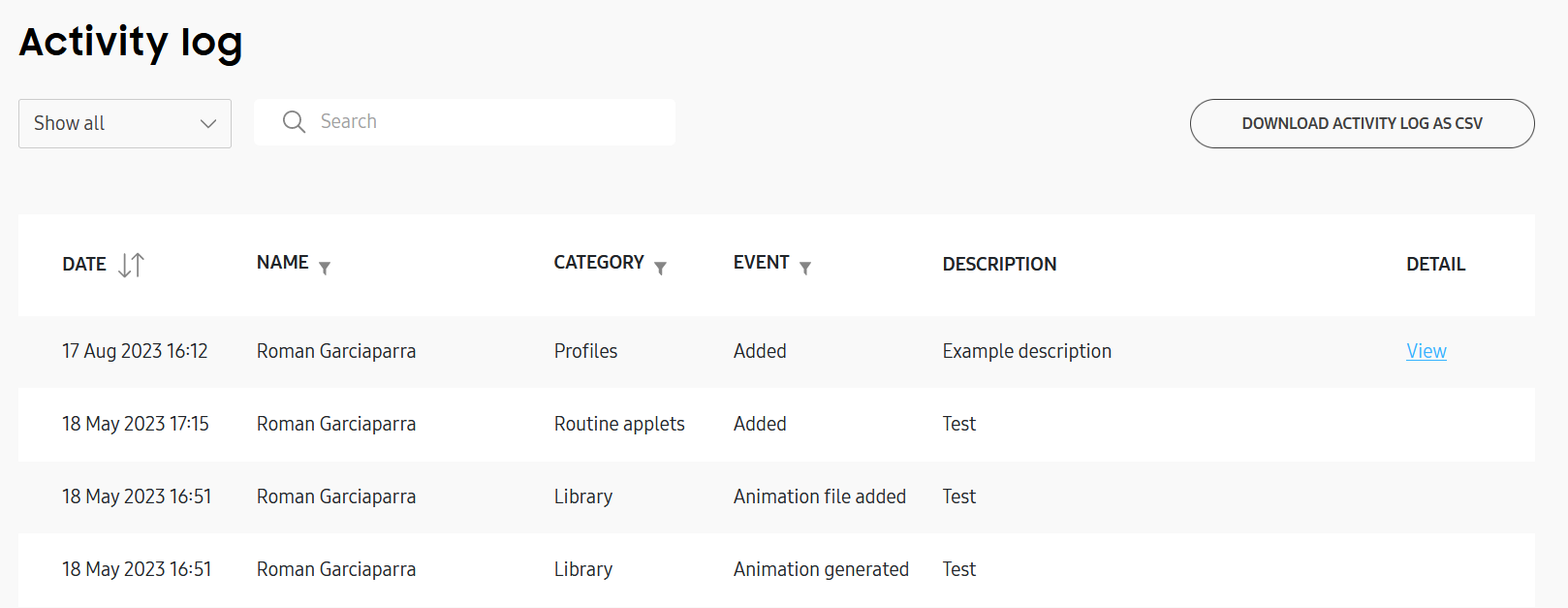This screenshot has width=1568, height=608.
Task: Click the Example description cell
Action: tap(1027, 351)
